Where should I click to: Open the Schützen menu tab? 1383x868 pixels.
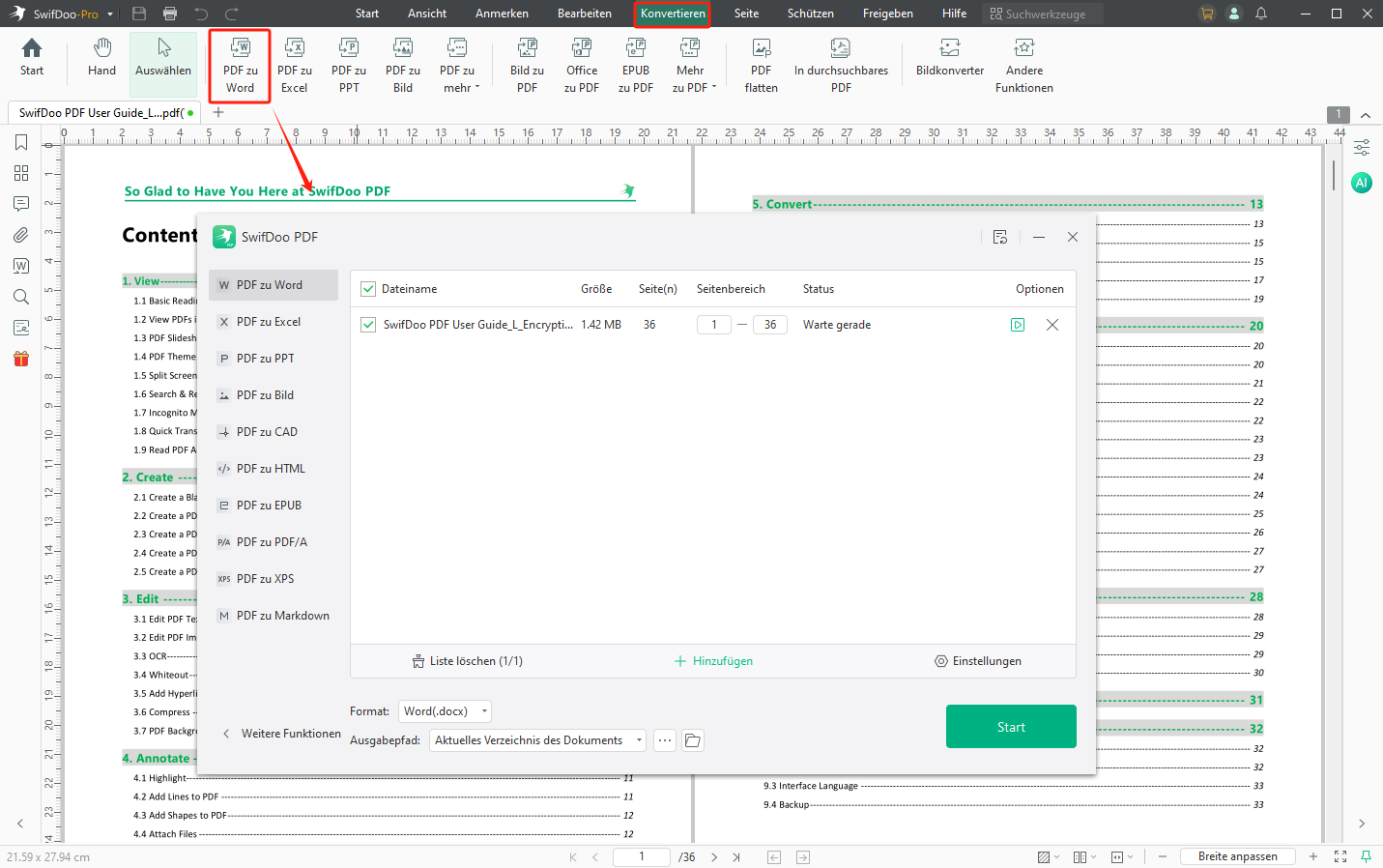[811, 14]
